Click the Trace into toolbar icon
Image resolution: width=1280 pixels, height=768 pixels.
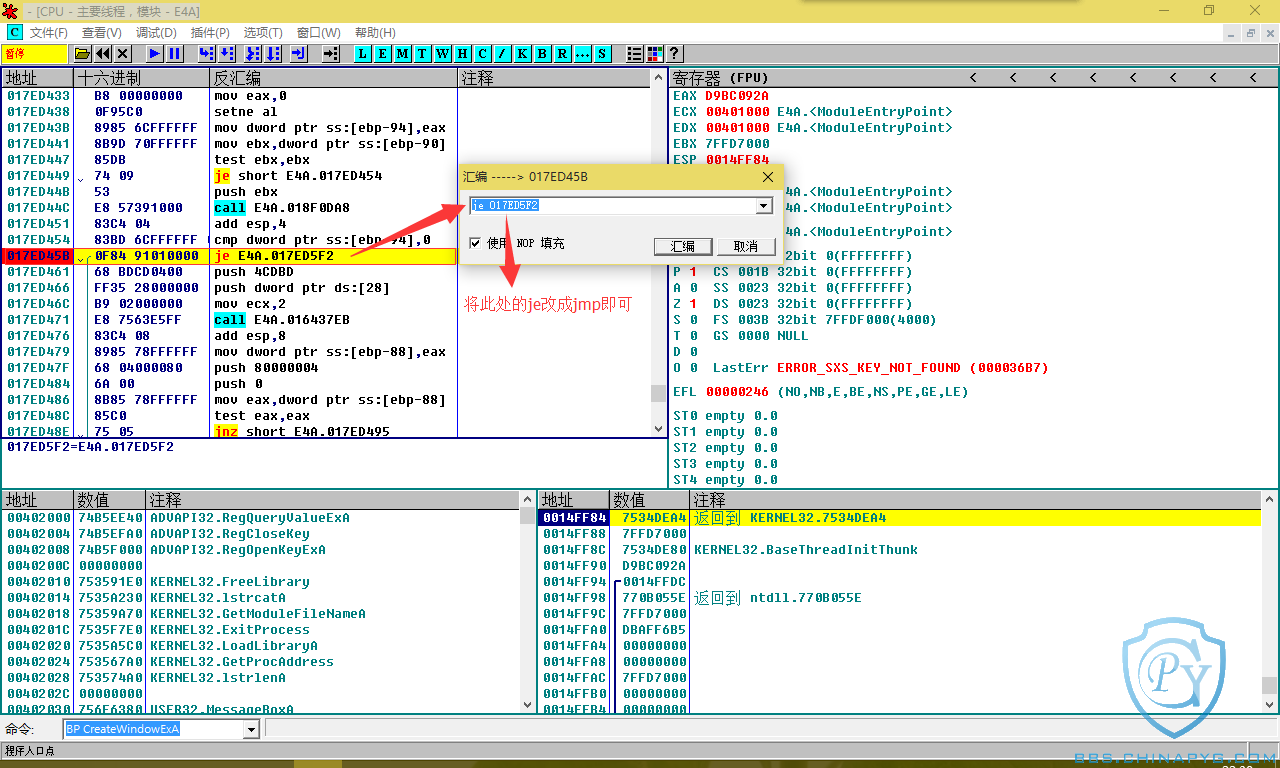253,54
